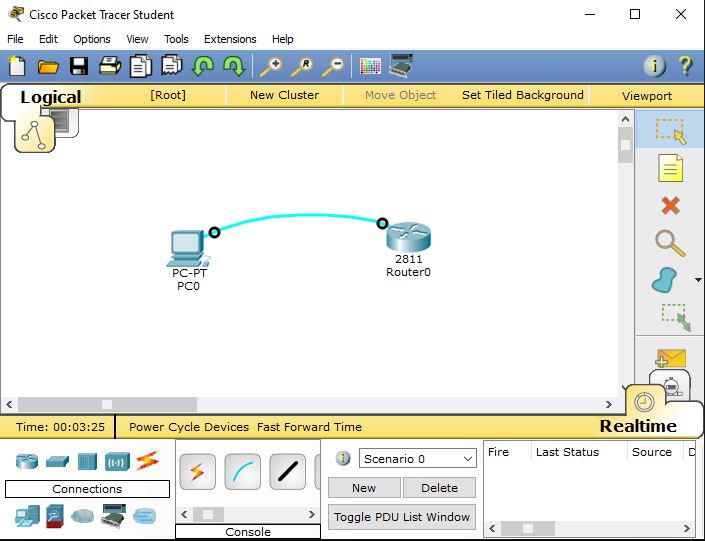The height and width of the screenshot is (541, 705).
Task: Select WAN Emulation cloud category
Action: [x=82, y=516]
